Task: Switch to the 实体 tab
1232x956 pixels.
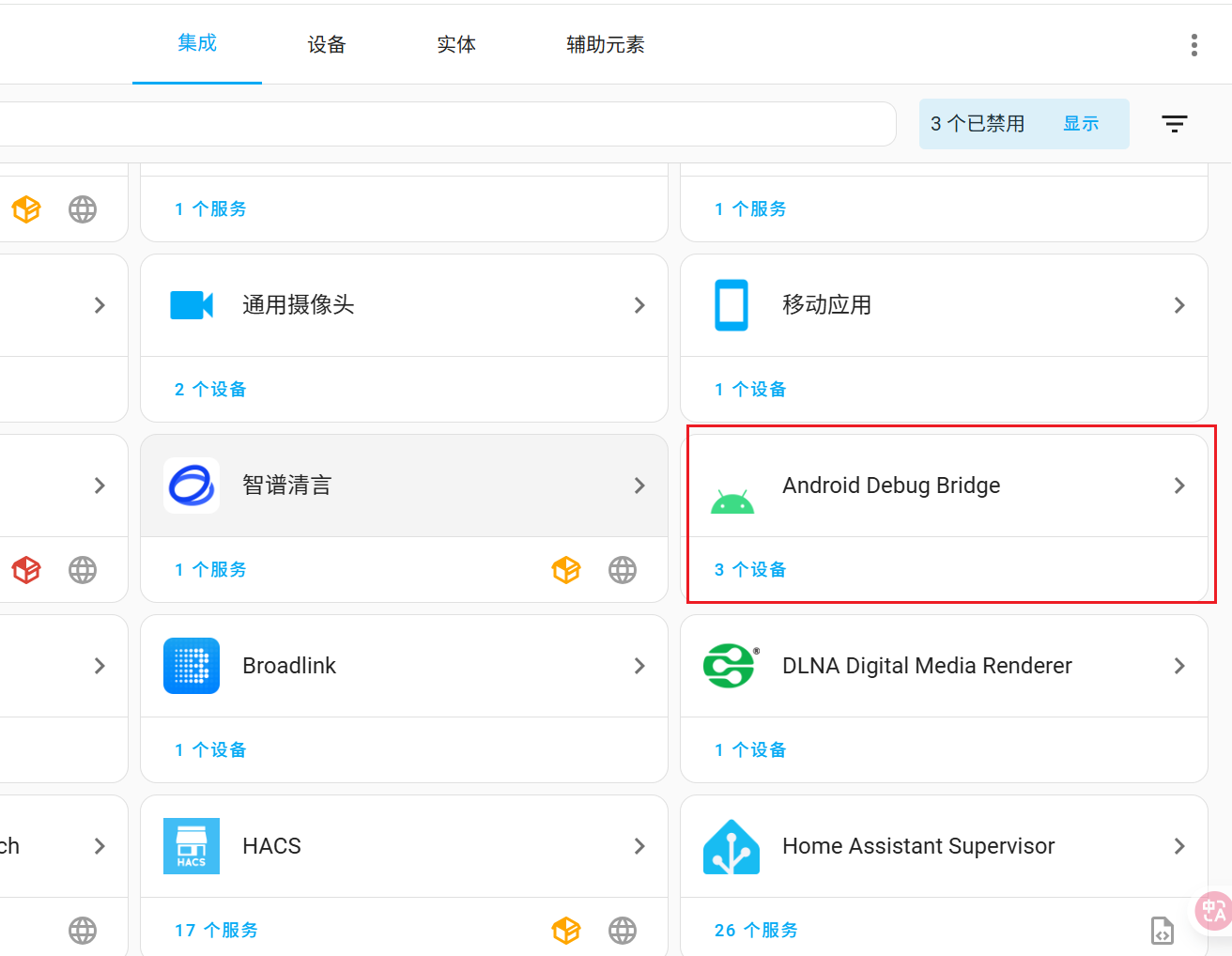Action: [x=456, y=44]
